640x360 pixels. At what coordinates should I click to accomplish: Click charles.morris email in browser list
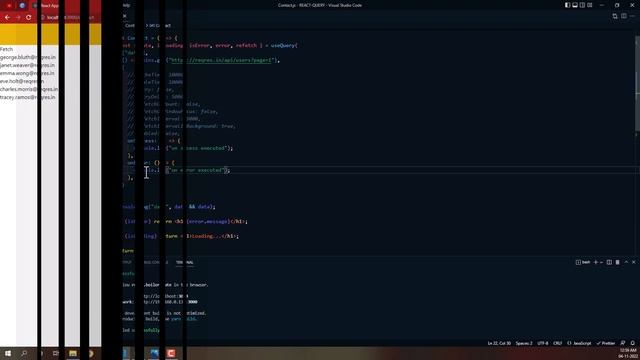tap(29, 89)
